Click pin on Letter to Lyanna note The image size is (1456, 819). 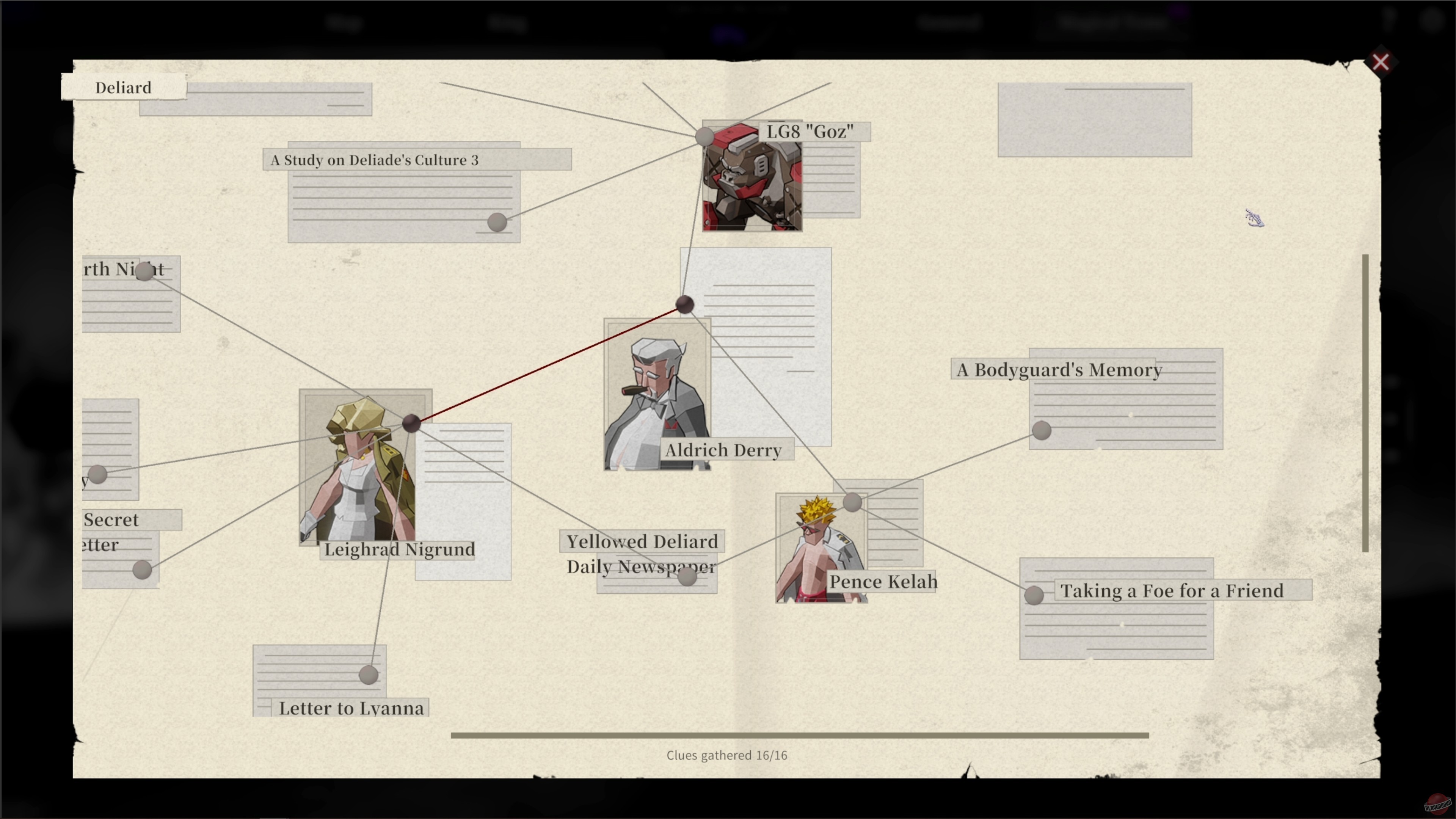(x=369, y=674)
